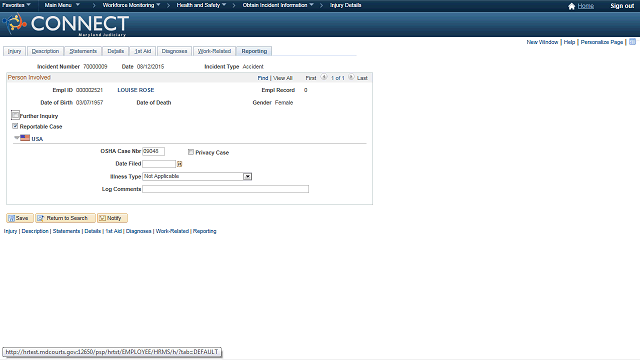
Task: Switch to the 1st Aid tab
Action: [143, 51]
